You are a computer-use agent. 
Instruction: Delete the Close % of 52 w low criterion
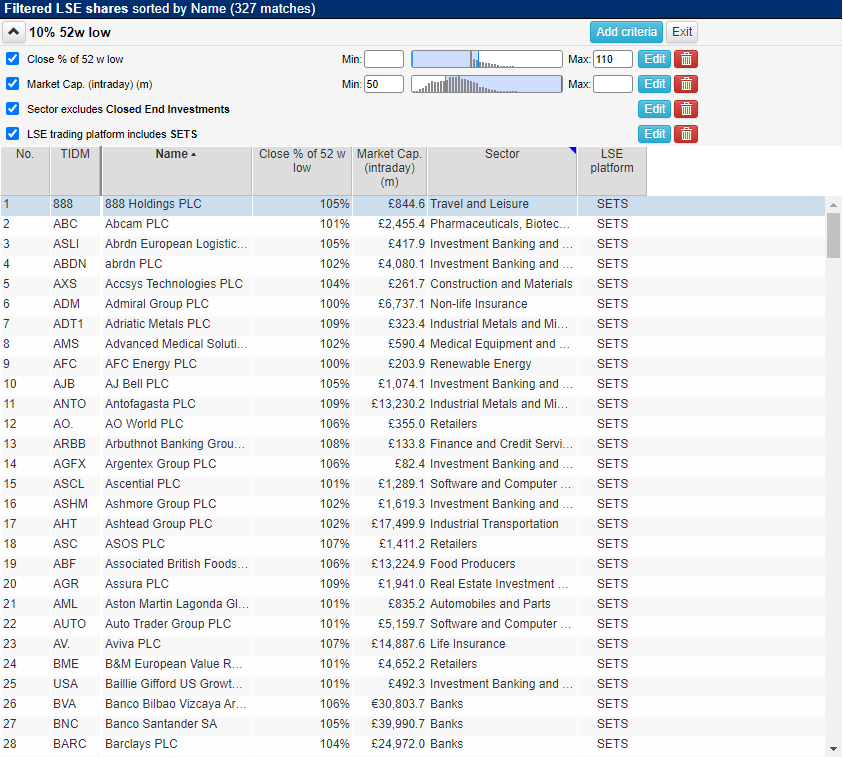click(686, 59)
